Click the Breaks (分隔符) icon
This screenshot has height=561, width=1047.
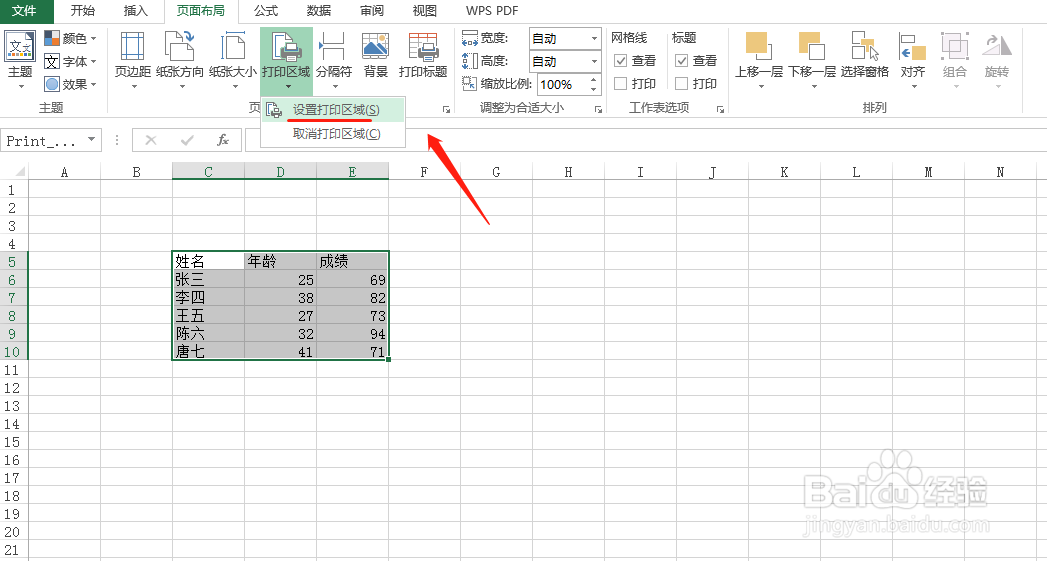333,47
